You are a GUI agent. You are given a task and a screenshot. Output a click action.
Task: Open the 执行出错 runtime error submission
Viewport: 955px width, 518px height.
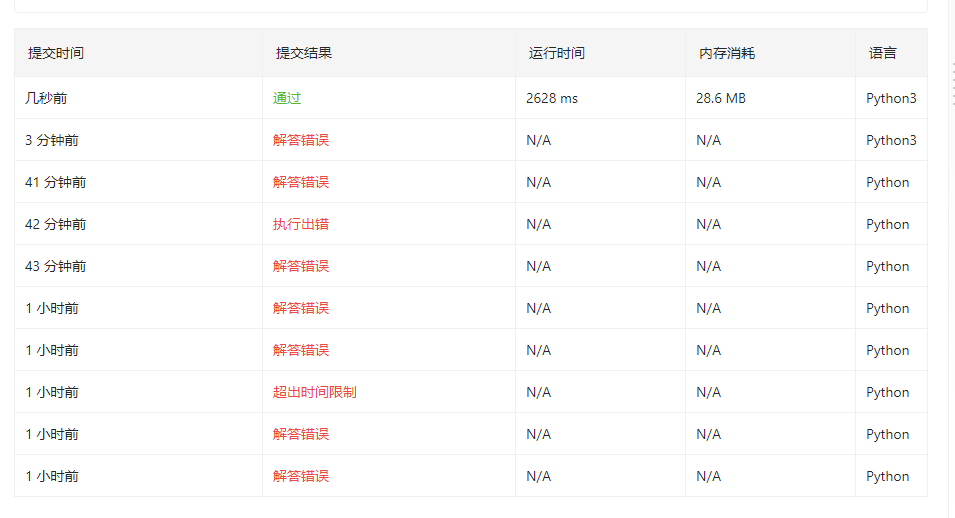(x=301, y=224)
